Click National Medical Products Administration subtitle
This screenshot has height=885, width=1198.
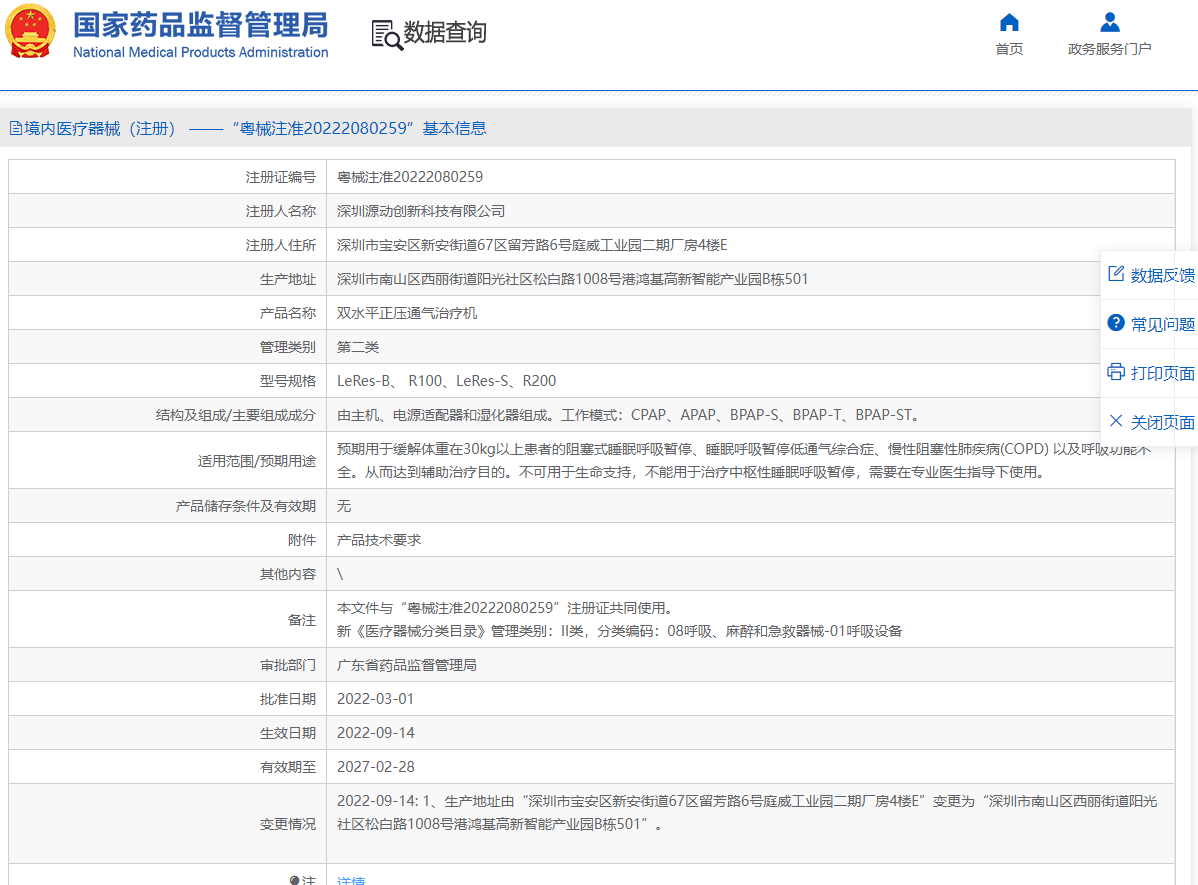pos(200,52)
